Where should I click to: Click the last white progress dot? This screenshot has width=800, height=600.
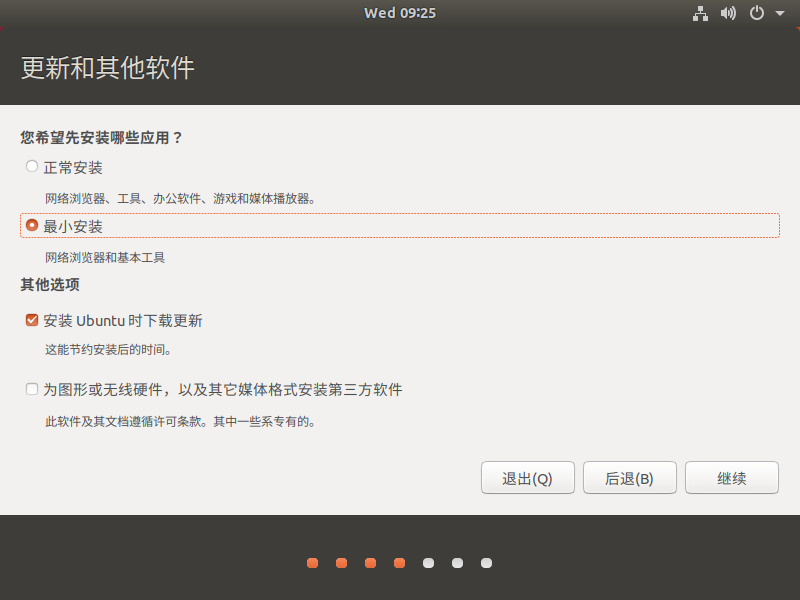click(486, 563)
